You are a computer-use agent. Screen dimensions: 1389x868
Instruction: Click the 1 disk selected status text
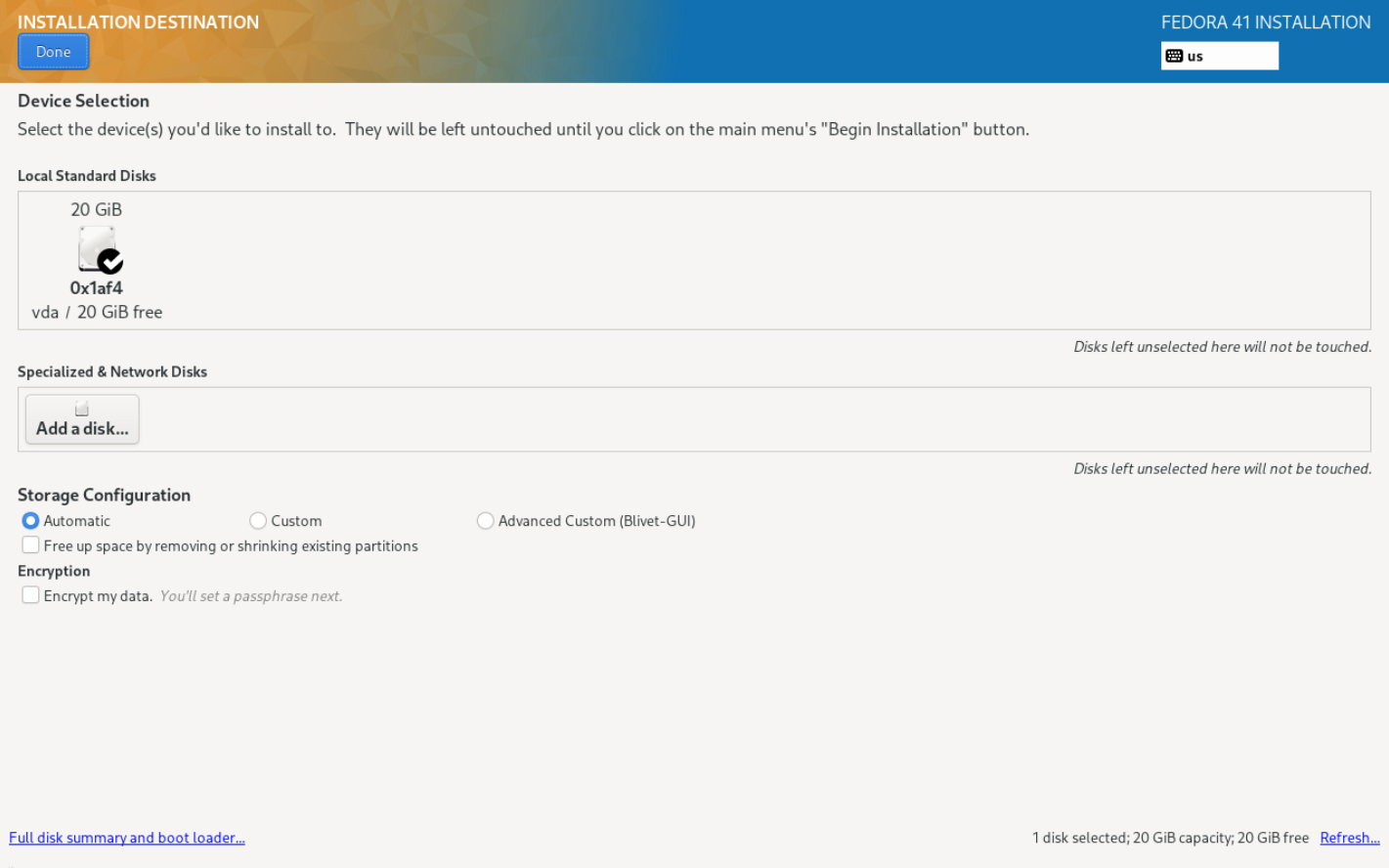[1170, 838]
